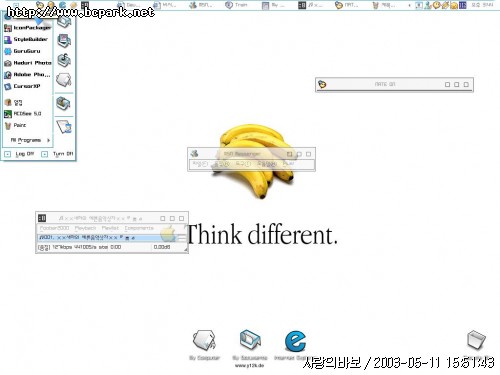
Task: Switch to the Dau... taskbar button
Action: [128, 5]
